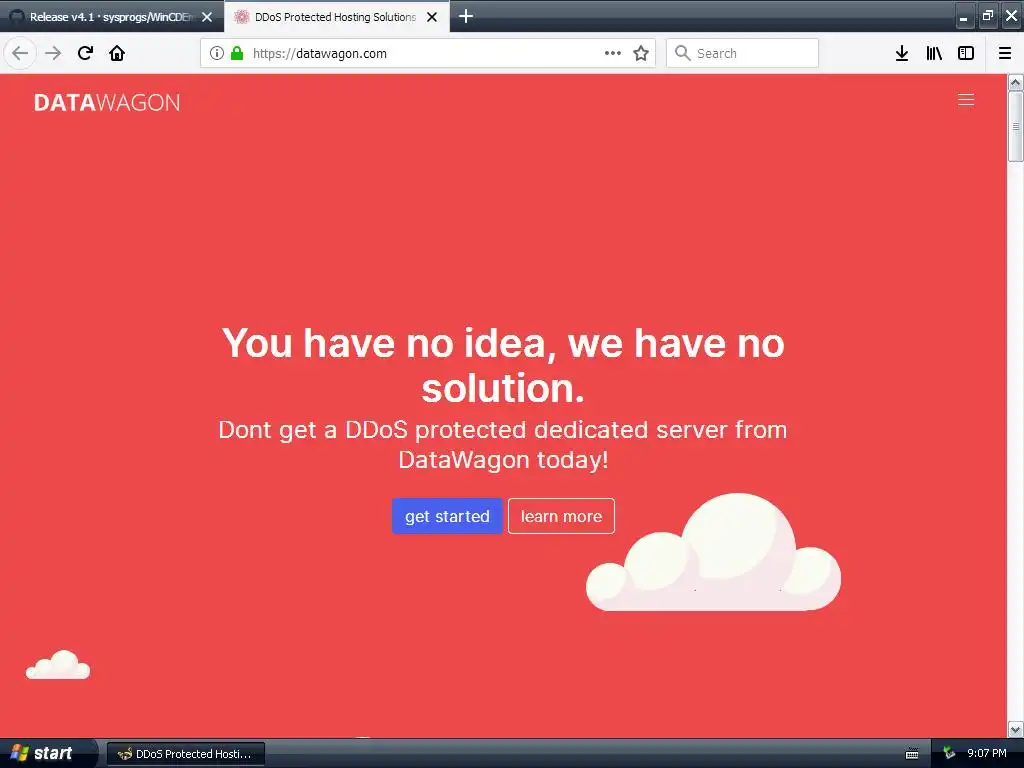
Task: Click the scrollbar down arrow
Action: point(1015,729)
